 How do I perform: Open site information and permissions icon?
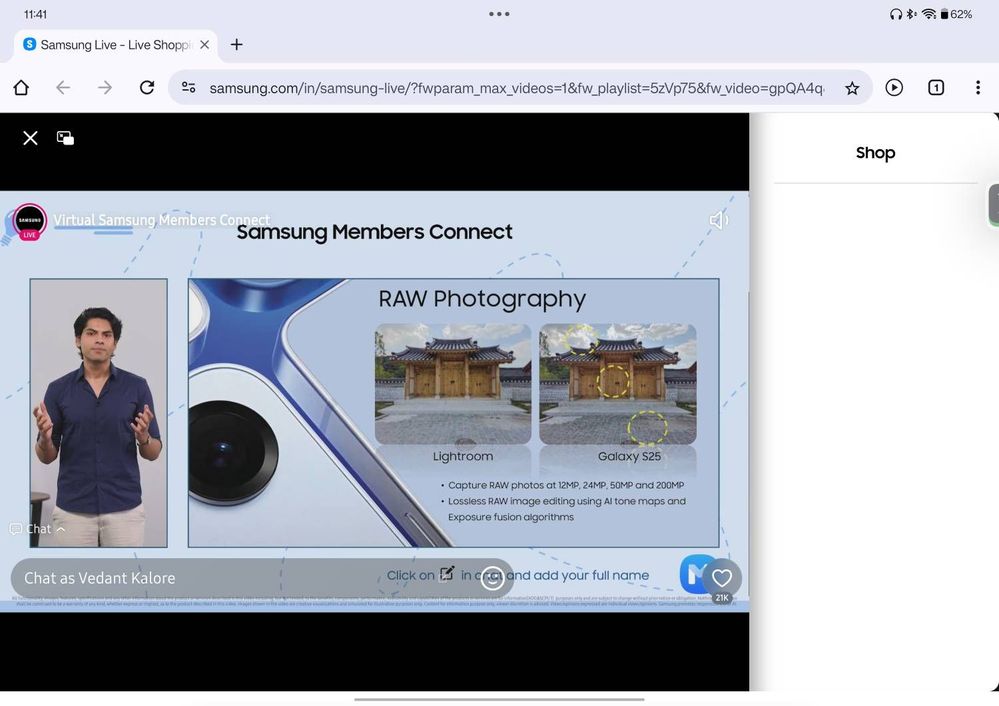[x=189, y=87]
